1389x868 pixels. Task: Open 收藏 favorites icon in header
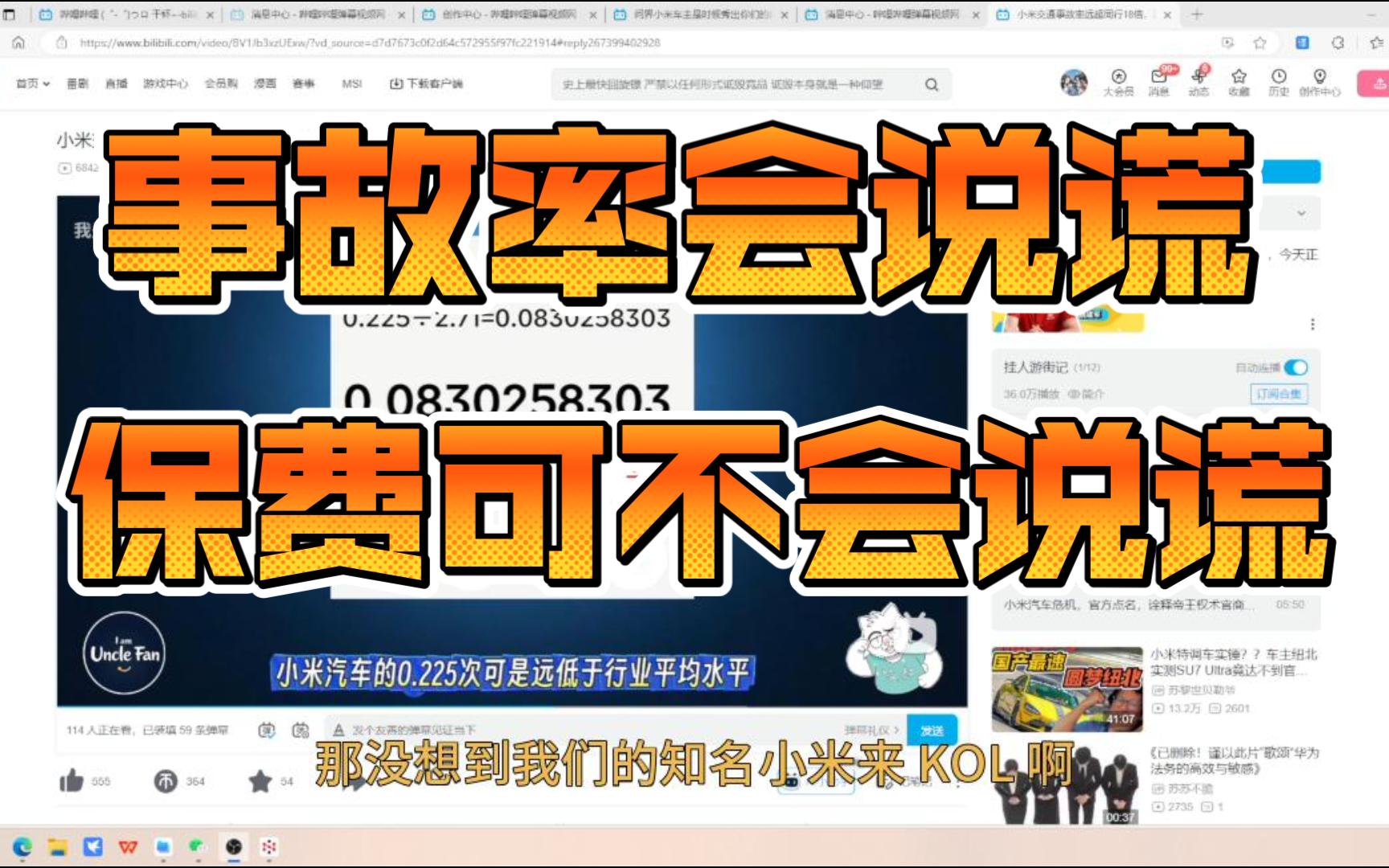(1239, 83)
